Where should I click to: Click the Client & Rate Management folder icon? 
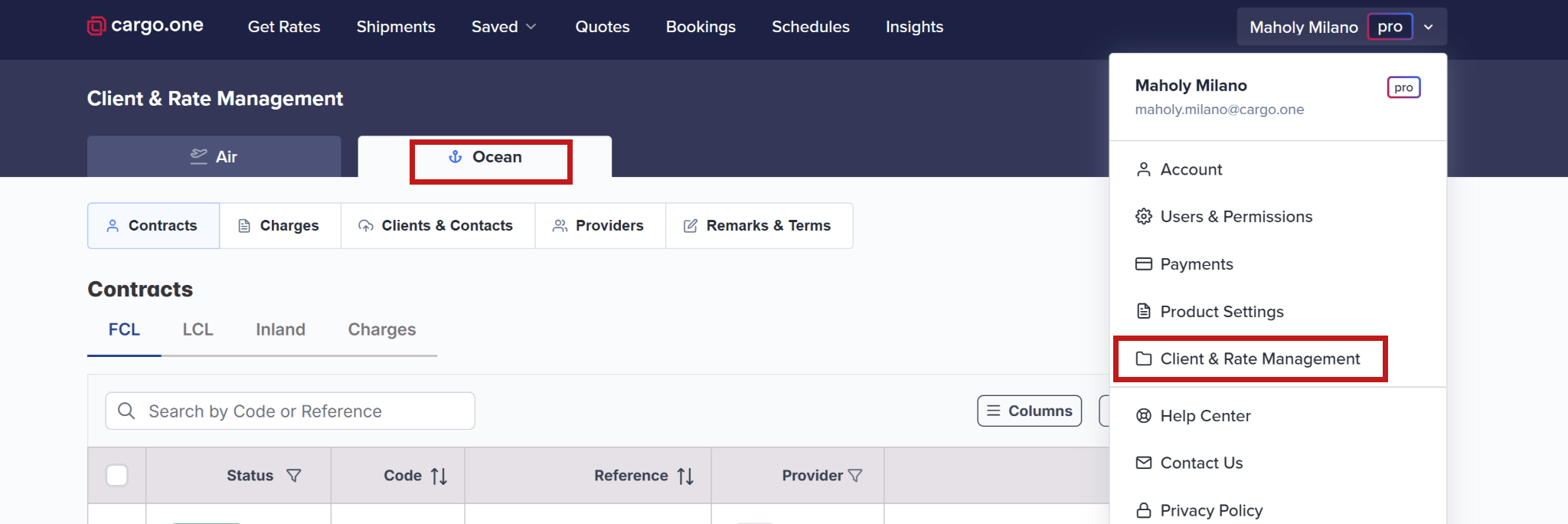click(1144, 359)
